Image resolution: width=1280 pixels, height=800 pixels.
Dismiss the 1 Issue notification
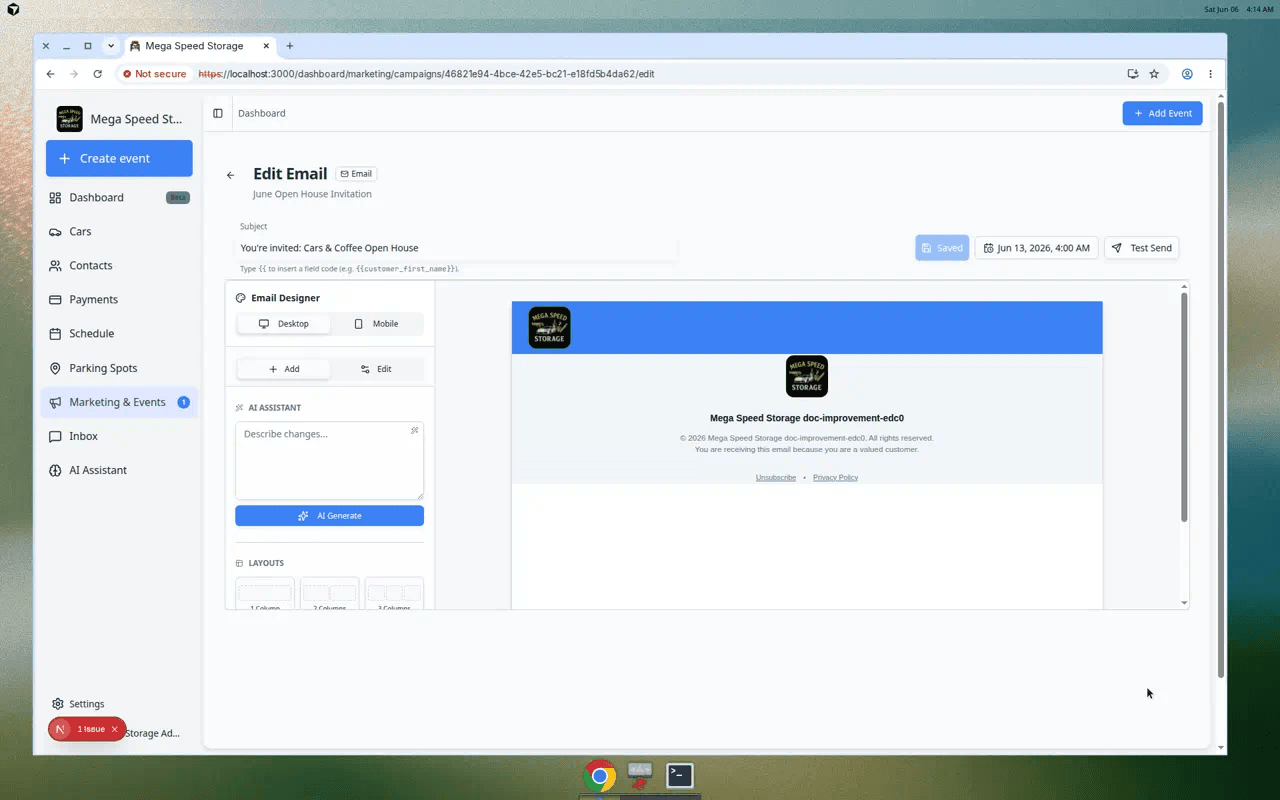(114, 729)
